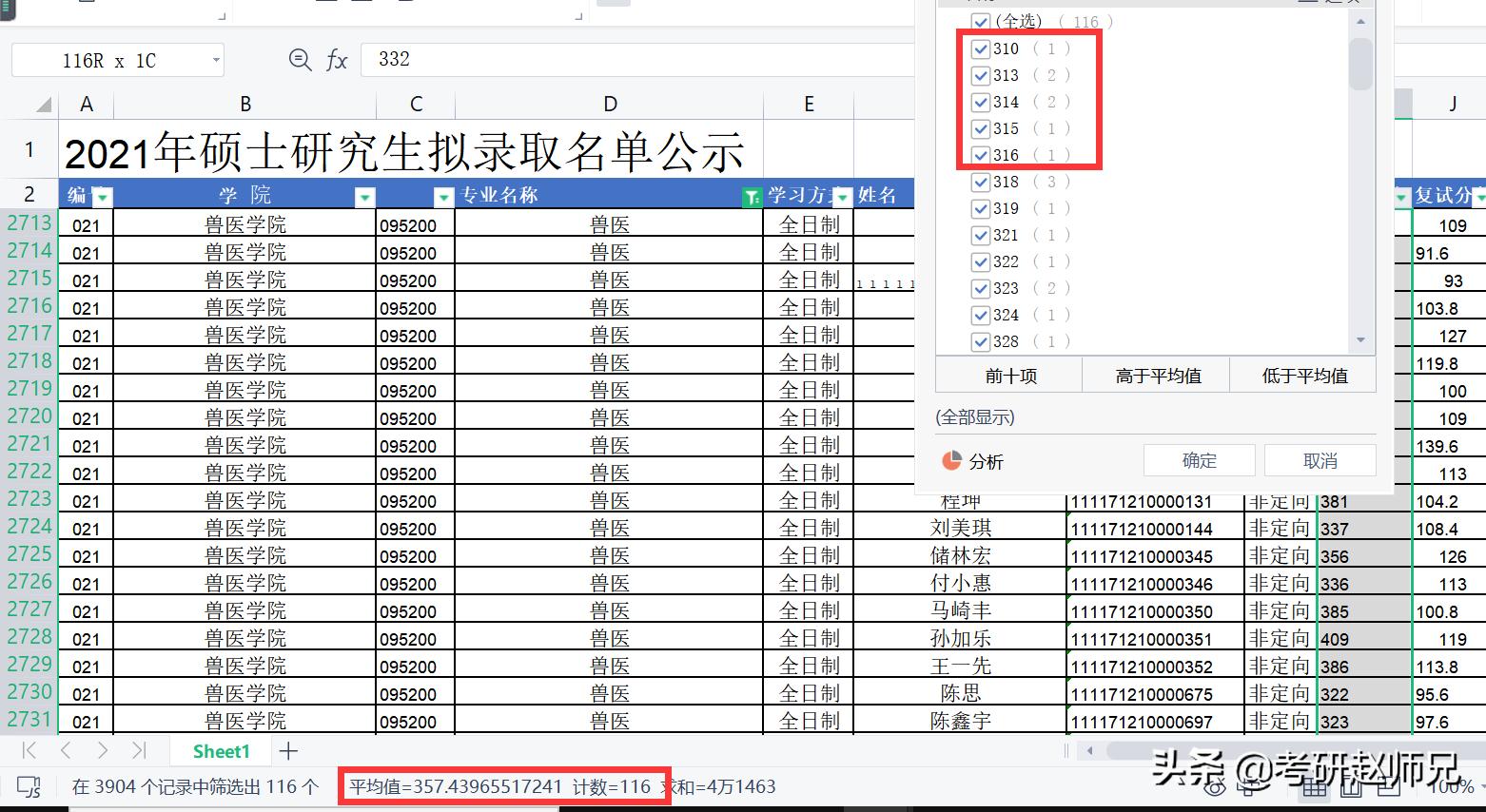Uncheck the 310 filter checkbox
Image resolution: width=1486 pixels, height=812 pixels.
(x=981, y=48)
